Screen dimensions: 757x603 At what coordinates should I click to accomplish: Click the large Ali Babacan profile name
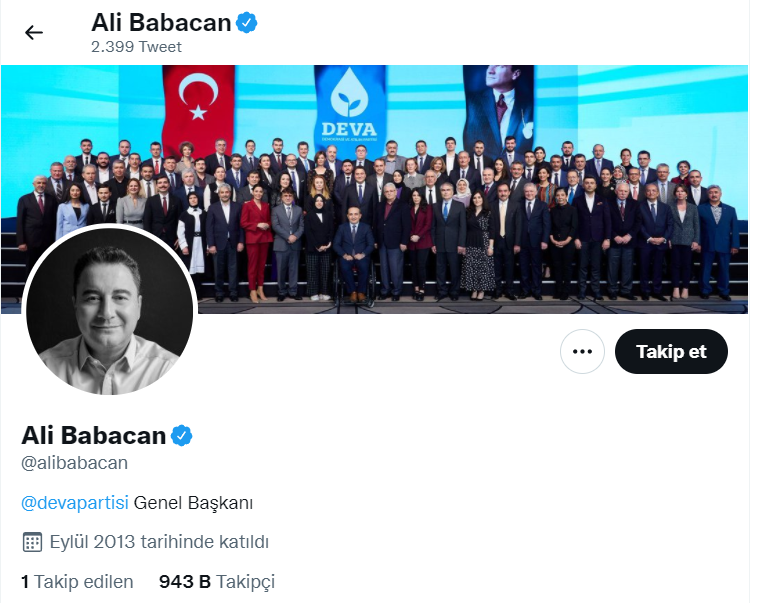click(x=94, y=435)
